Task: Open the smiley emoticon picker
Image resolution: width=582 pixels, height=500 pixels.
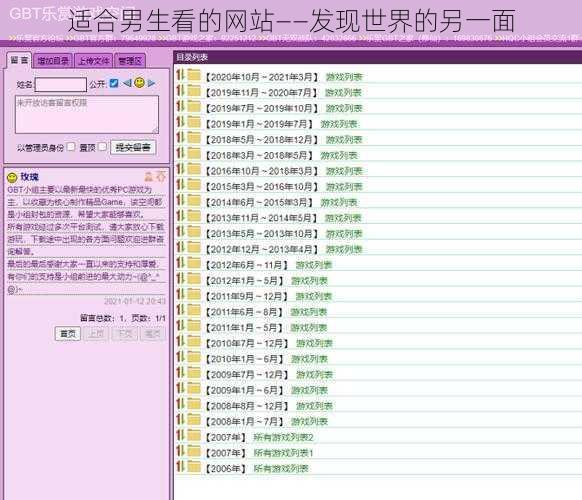Action: click(140, 83)
